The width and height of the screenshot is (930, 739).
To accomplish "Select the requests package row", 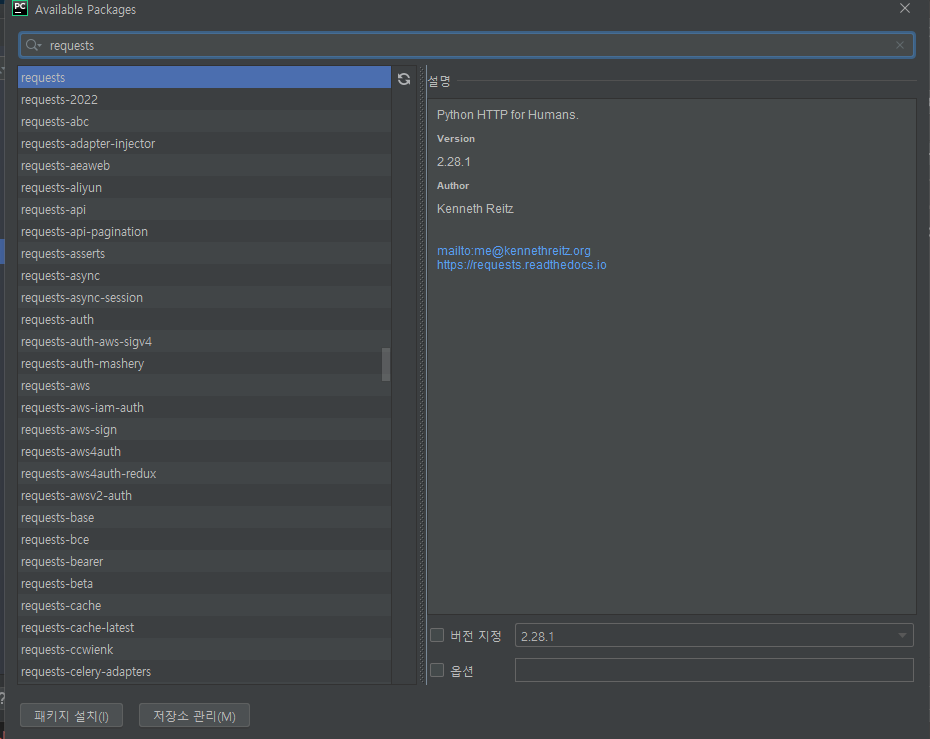I will tap(204, 78).
